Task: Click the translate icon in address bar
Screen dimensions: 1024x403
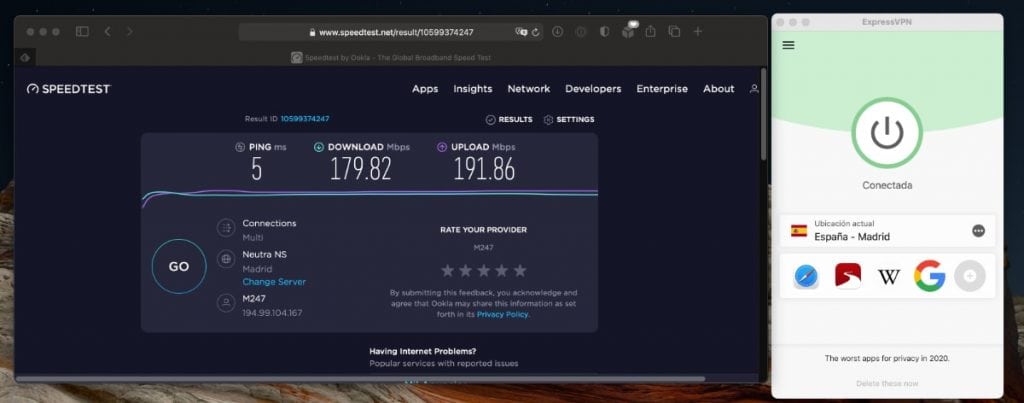Action: (521, 32)
